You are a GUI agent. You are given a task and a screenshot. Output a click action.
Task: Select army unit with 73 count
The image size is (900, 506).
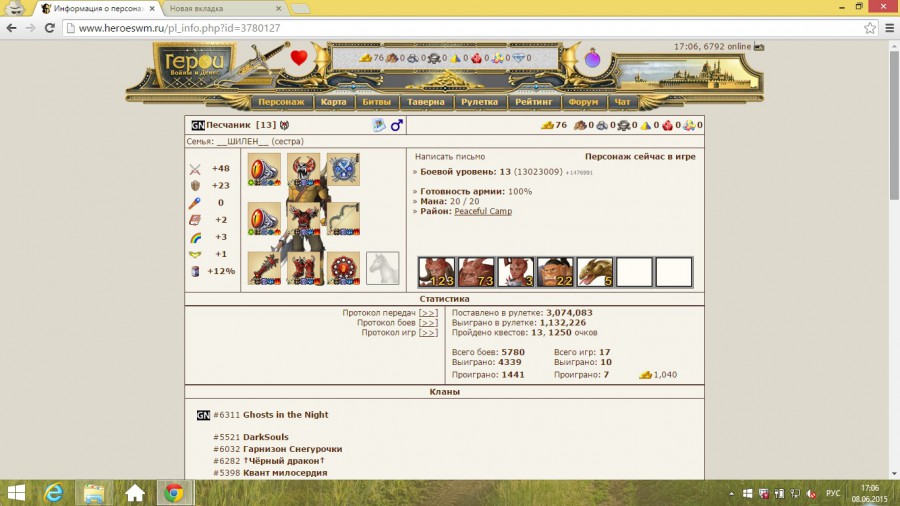pos(476,272)
